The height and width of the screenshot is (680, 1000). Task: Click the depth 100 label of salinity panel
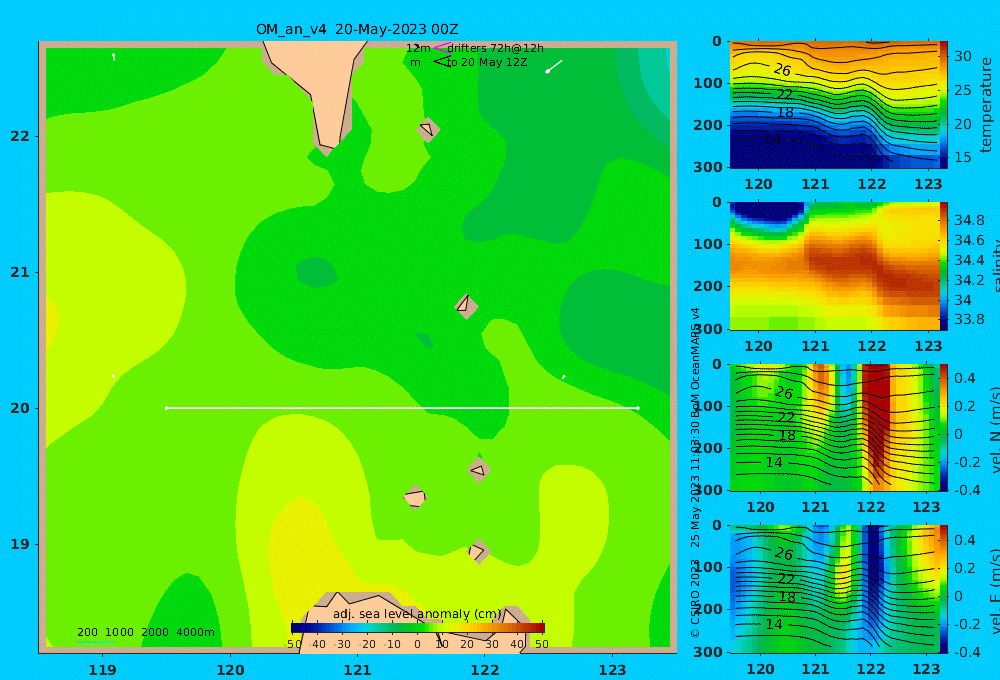click(708, 244)
